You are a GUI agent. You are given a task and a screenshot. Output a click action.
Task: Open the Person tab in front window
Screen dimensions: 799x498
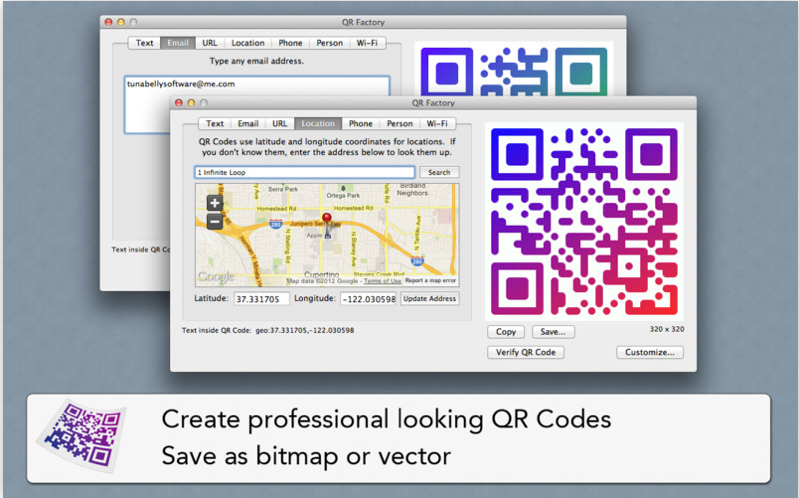pyautogui.click(x=400, y=123)
